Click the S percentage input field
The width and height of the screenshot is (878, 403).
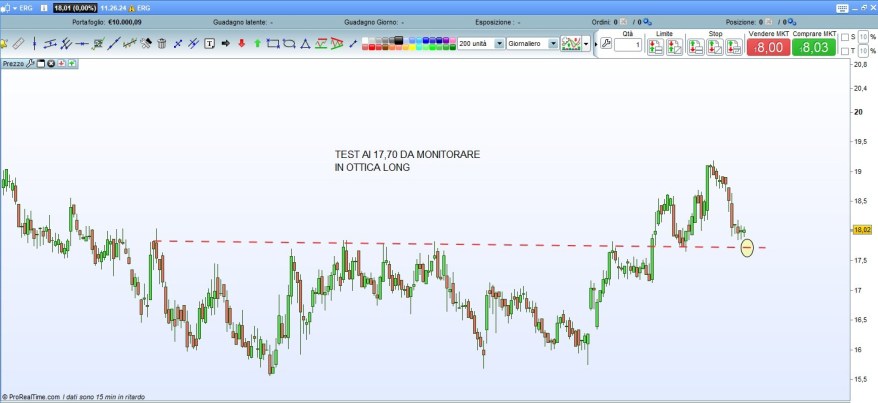tap(862, 37)
